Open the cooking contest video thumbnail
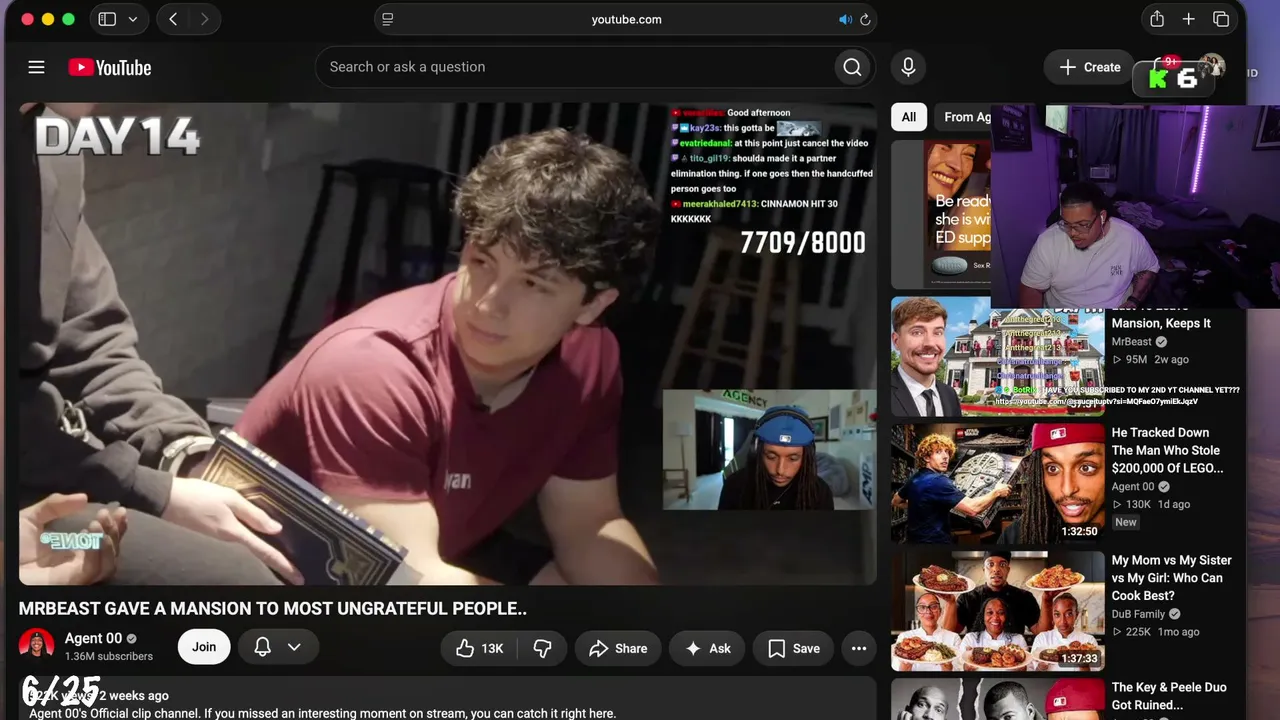 pos(998,611)
